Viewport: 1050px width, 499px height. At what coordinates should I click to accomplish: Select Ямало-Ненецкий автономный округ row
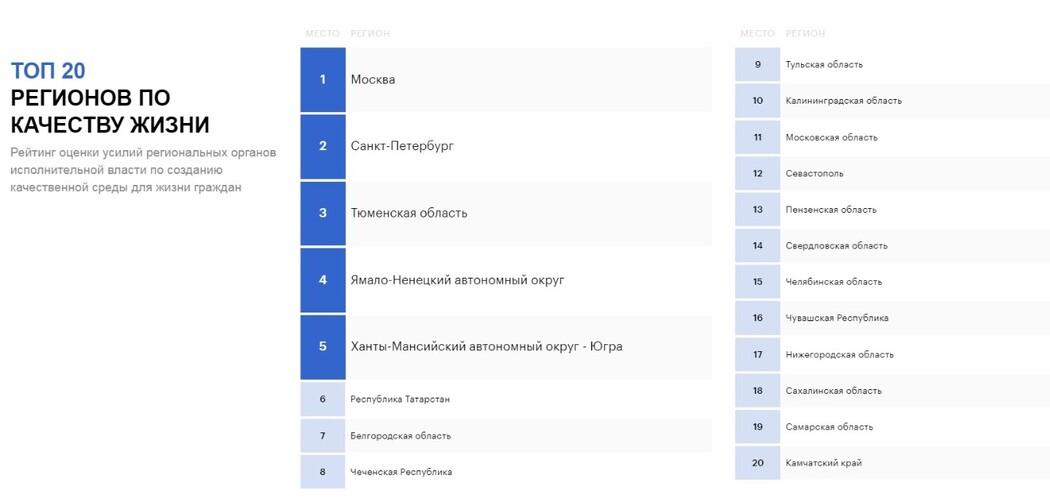tap(506, 280)
